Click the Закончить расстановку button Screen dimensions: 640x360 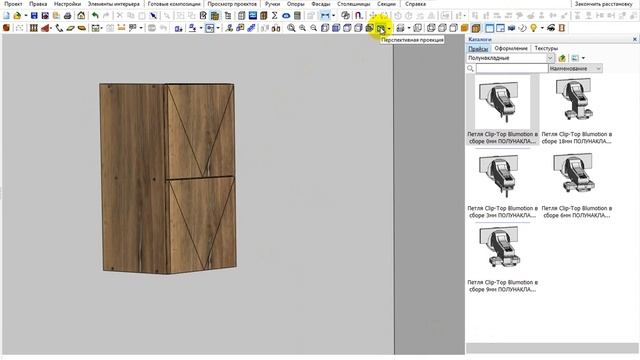(x=604, y=4)
